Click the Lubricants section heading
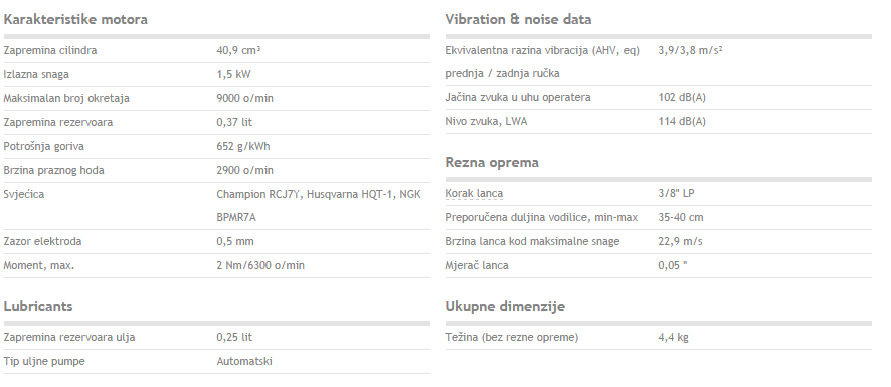891x387 pixels. (x=38, y=306)
